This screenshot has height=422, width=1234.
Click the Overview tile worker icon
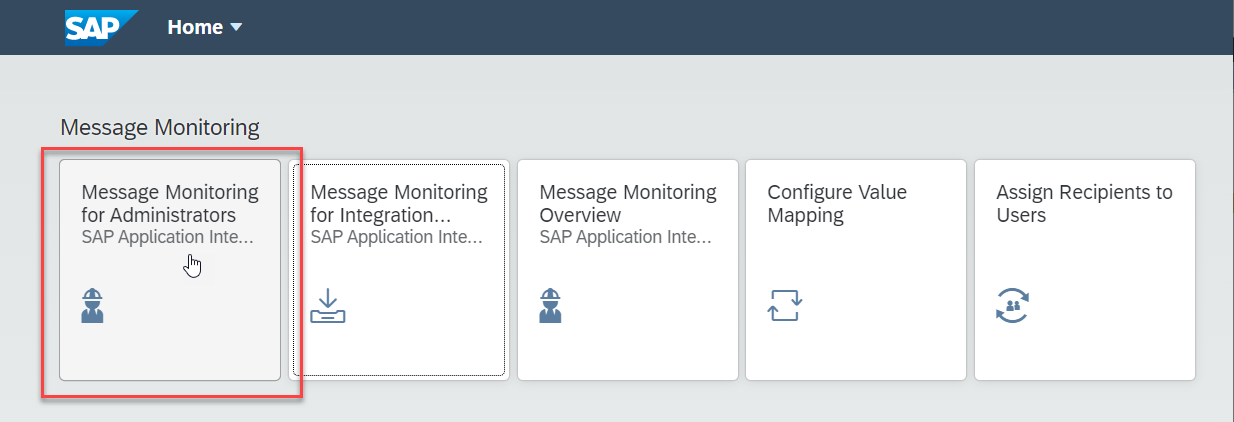(550, 305)
